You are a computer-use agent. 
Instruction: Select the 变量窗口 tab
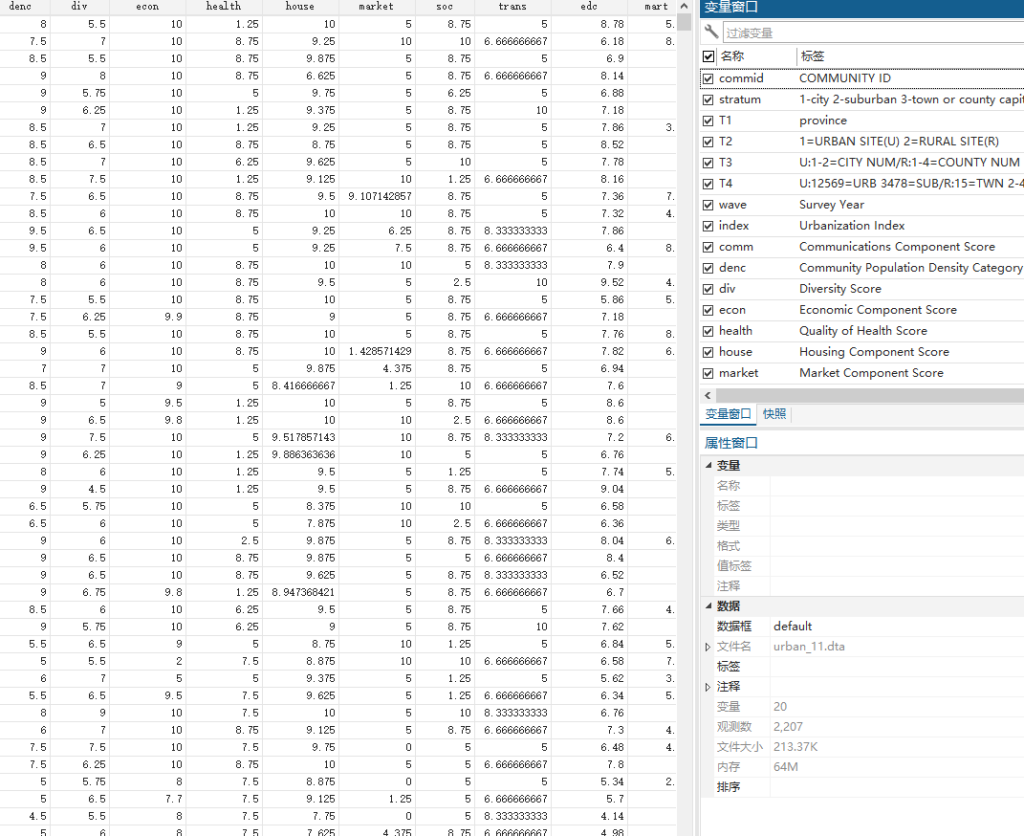click(728, 414)
